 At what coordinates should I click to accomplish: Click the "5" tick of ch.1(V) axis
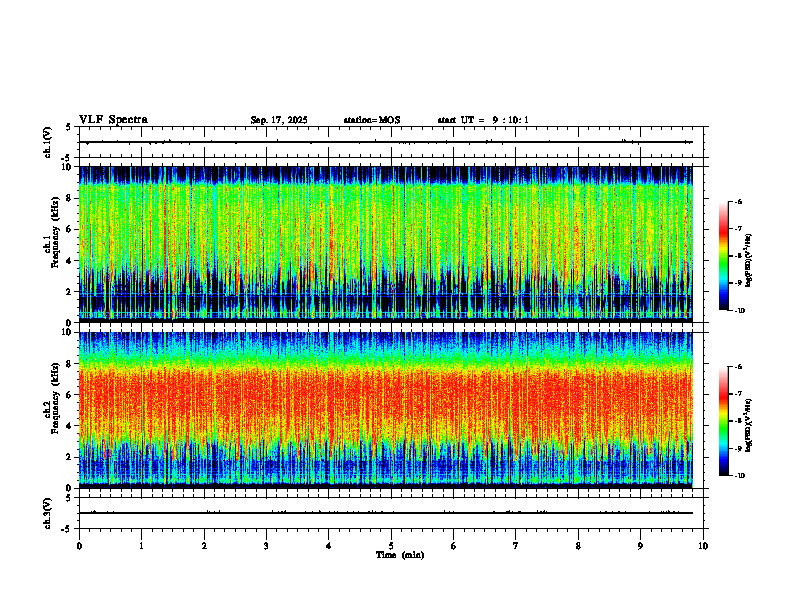pos(69,127)
